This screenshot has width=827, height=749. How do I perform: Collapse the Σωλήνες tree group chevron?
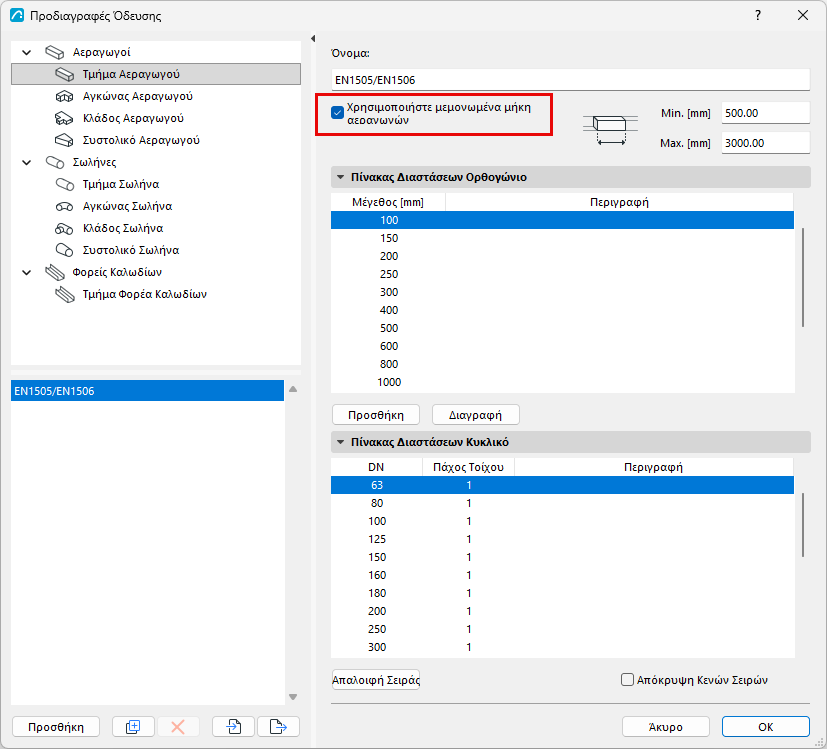(x=26, y=162)
